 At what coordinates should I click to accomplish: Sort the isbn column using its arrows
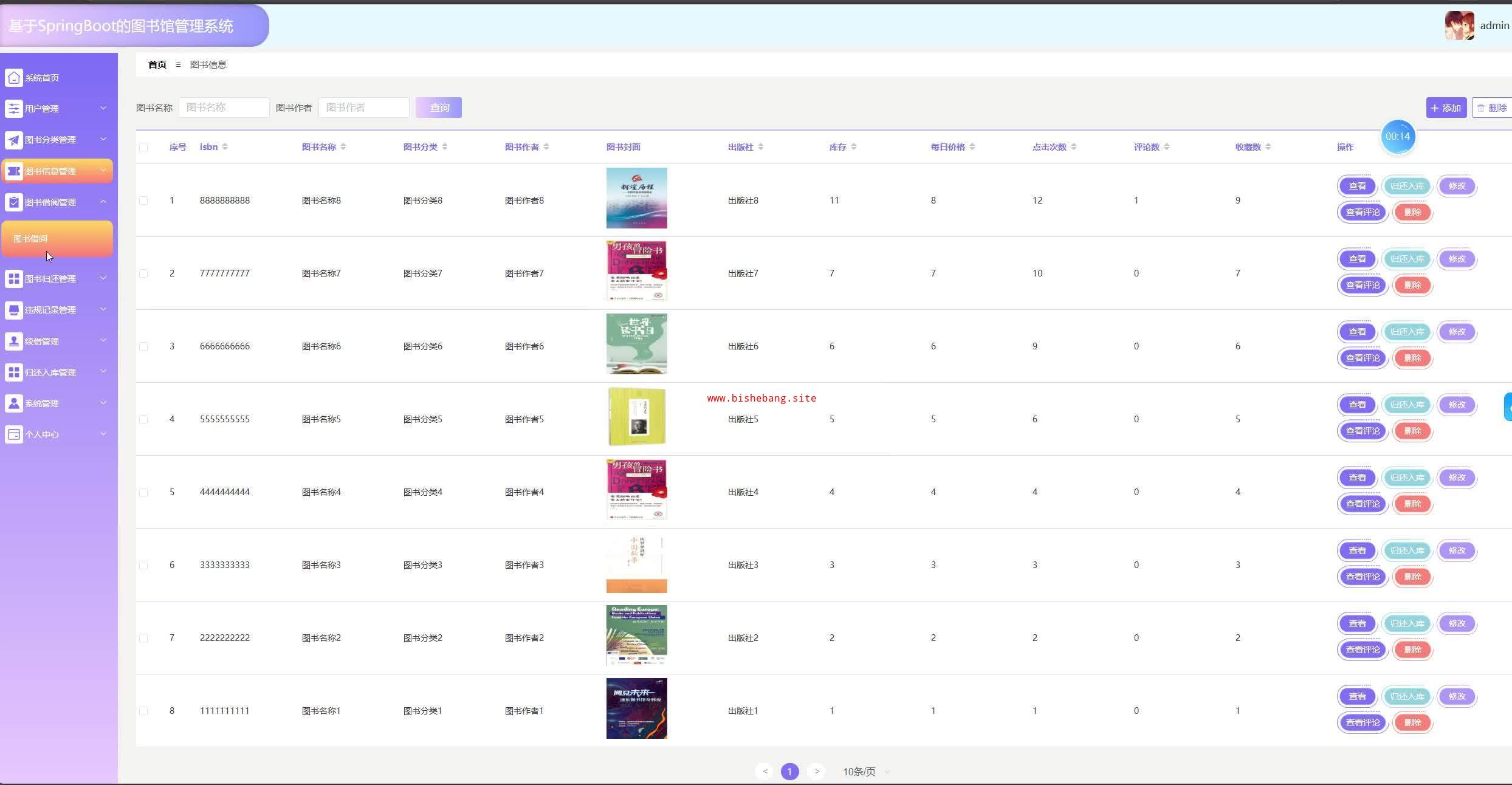click(x=225, y=147)
